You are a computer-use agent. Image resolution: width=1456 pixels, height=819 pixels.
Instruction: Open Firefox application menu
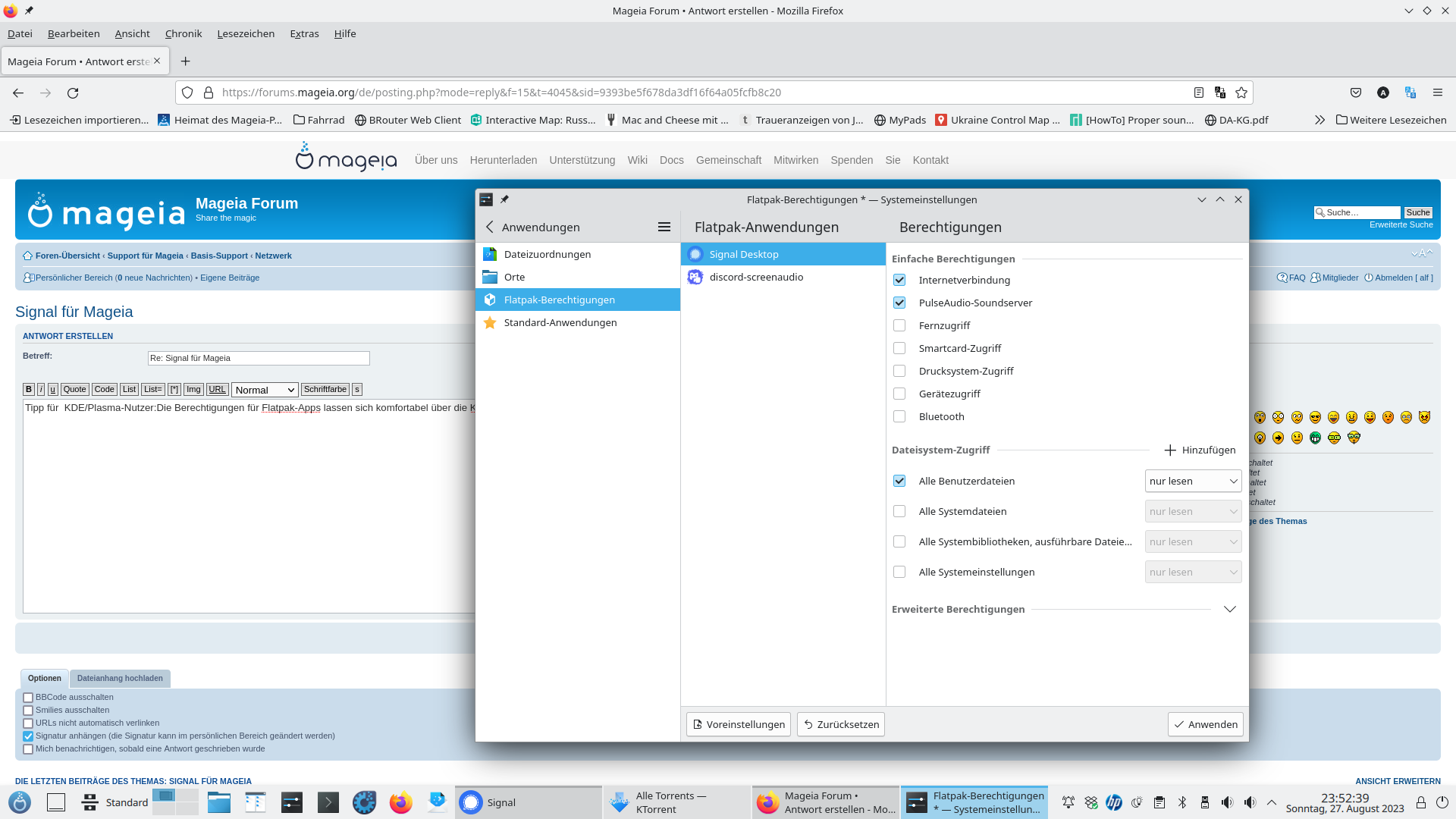coord(1437,93)
